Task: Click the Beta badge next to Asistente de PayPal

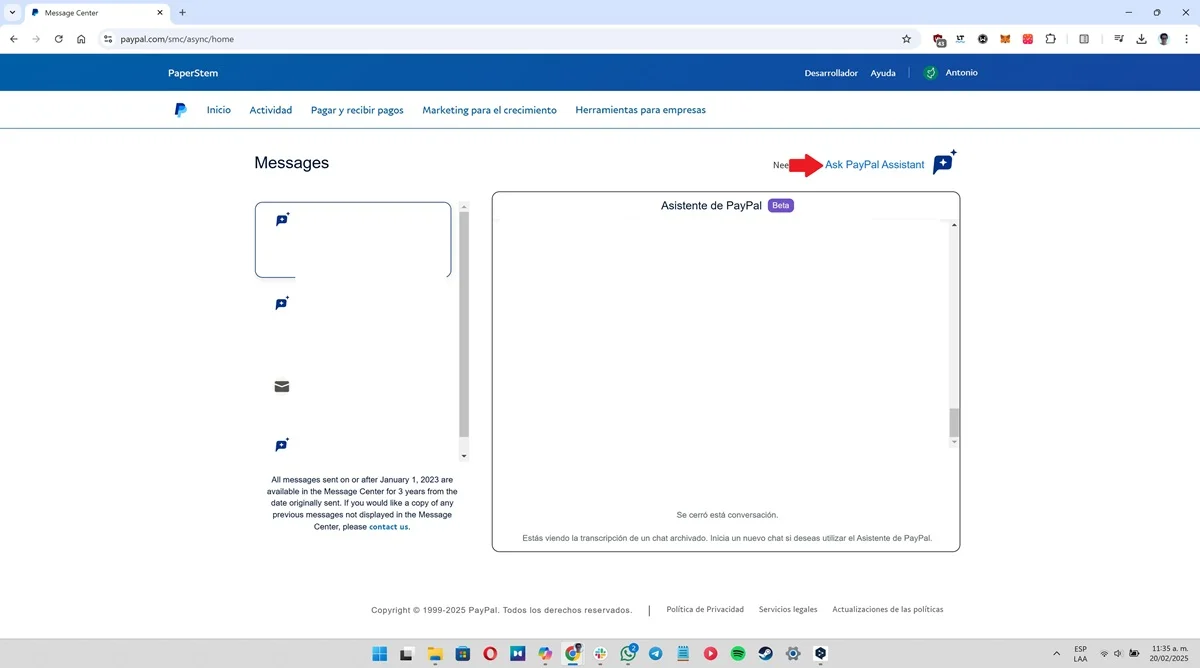Action: click(779, 205)
